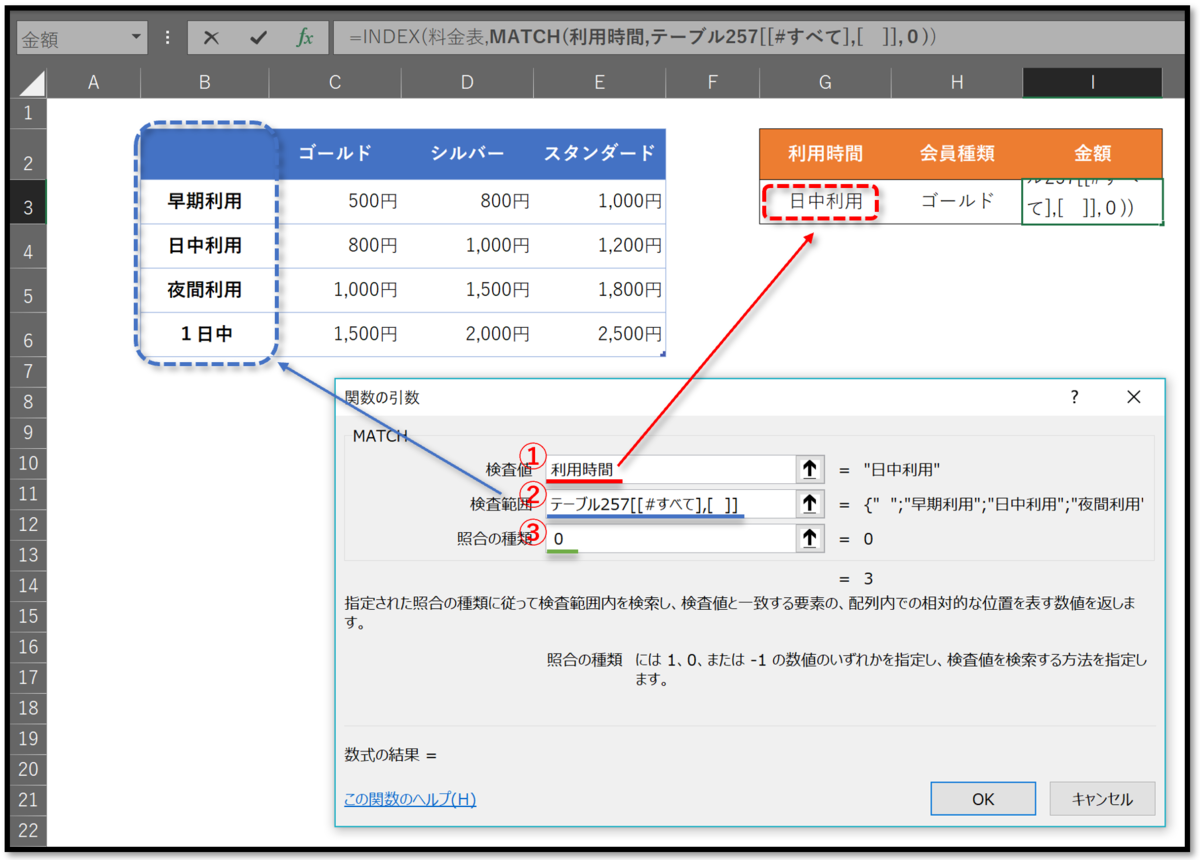Click the 1,800円 cell

coord(599,290)
